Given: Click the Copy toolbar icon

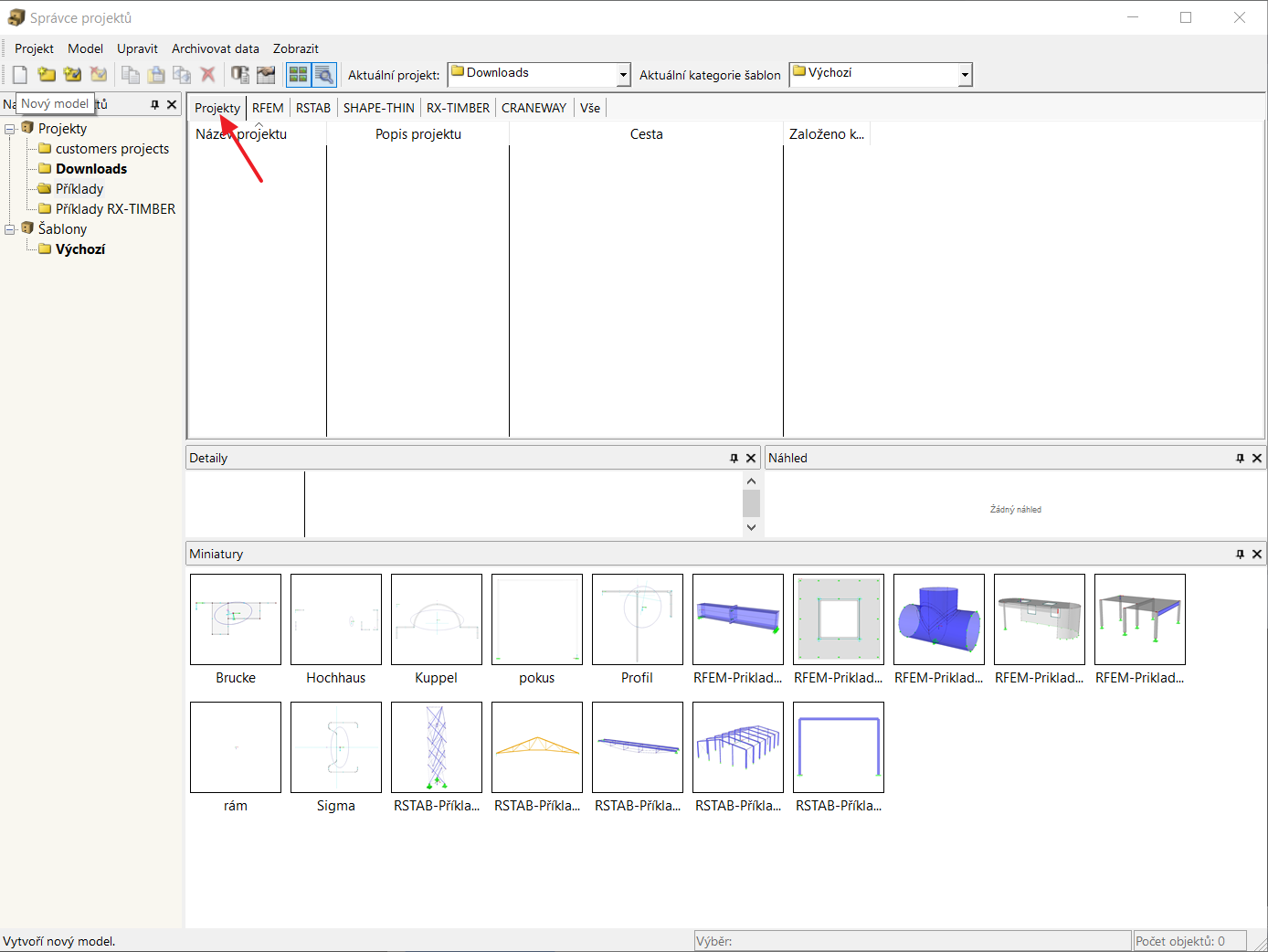Looking at the screenshot, I should click(x=131, y=75).
